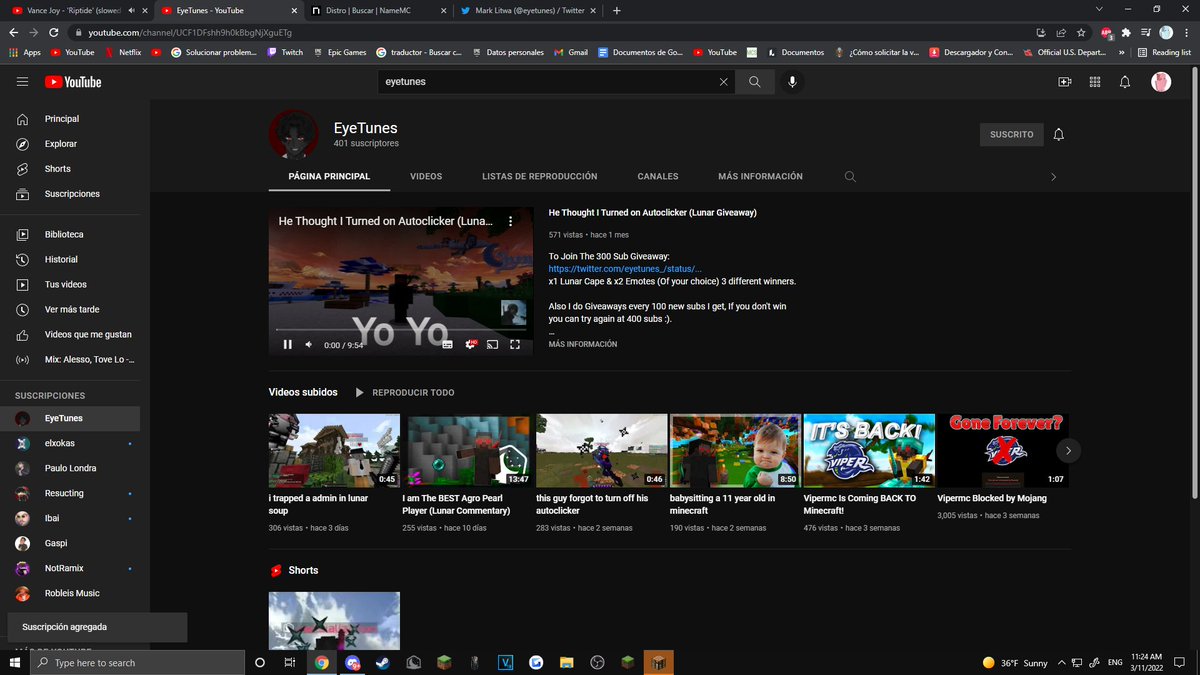Open a new browser tab
1200x675 pixels.
(616, 10)
